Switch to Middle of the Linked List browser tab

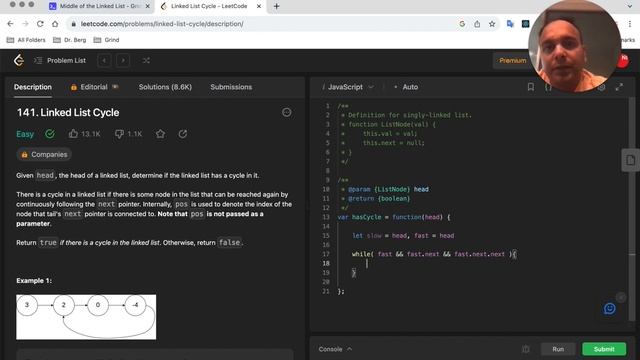click(x=100, y=6)
